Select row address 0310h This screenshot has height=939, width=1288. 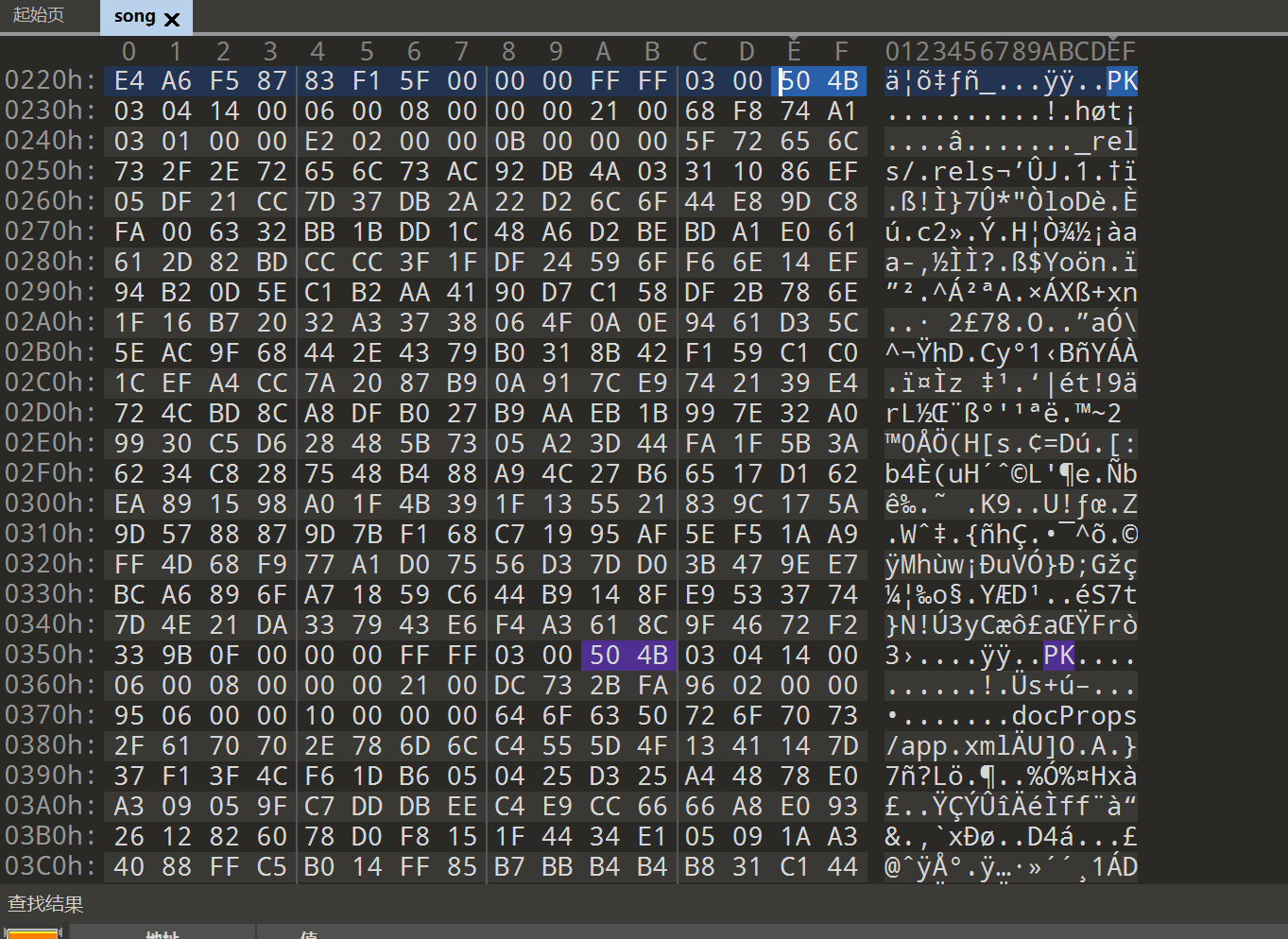point(50,535)
